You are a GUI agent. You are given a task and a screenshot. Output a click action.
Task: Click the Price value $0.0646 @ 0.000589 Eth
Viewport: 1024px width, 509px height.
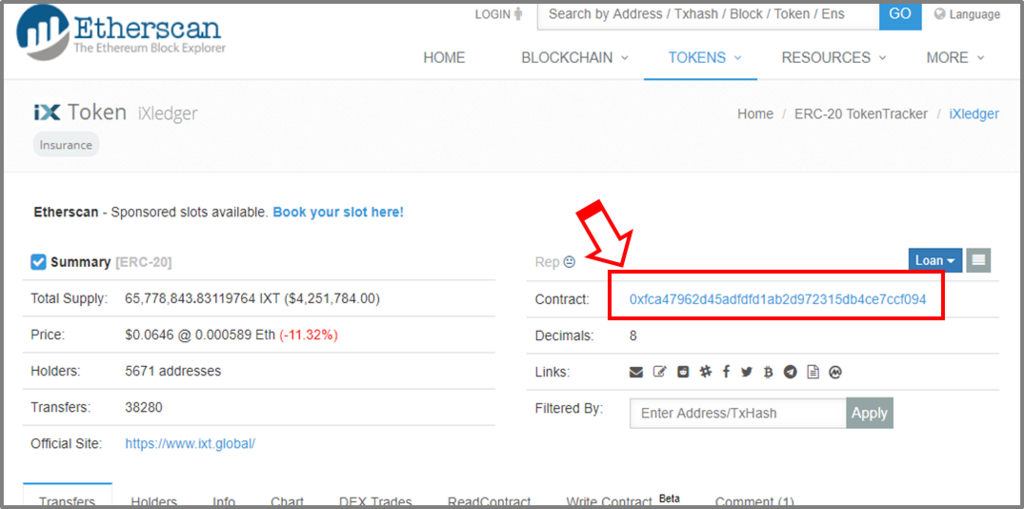click(200, 335)
